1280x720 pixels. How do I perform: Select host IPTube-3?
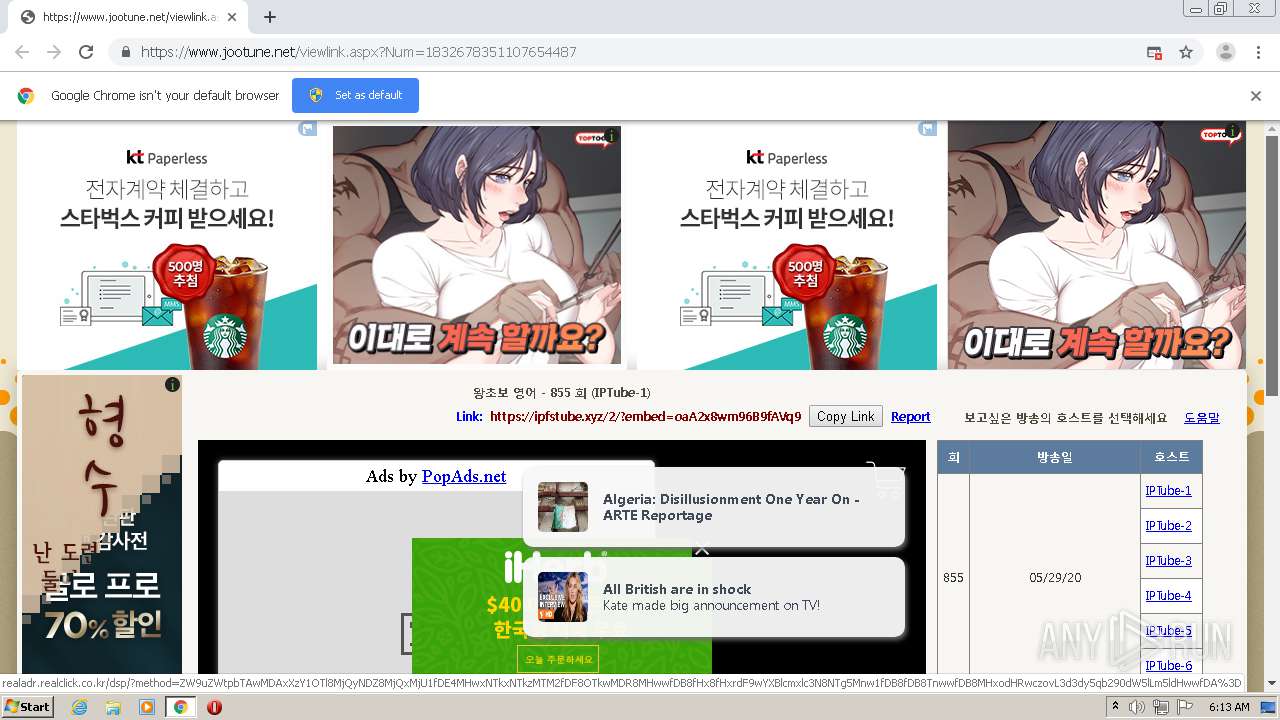[1168, 561]
